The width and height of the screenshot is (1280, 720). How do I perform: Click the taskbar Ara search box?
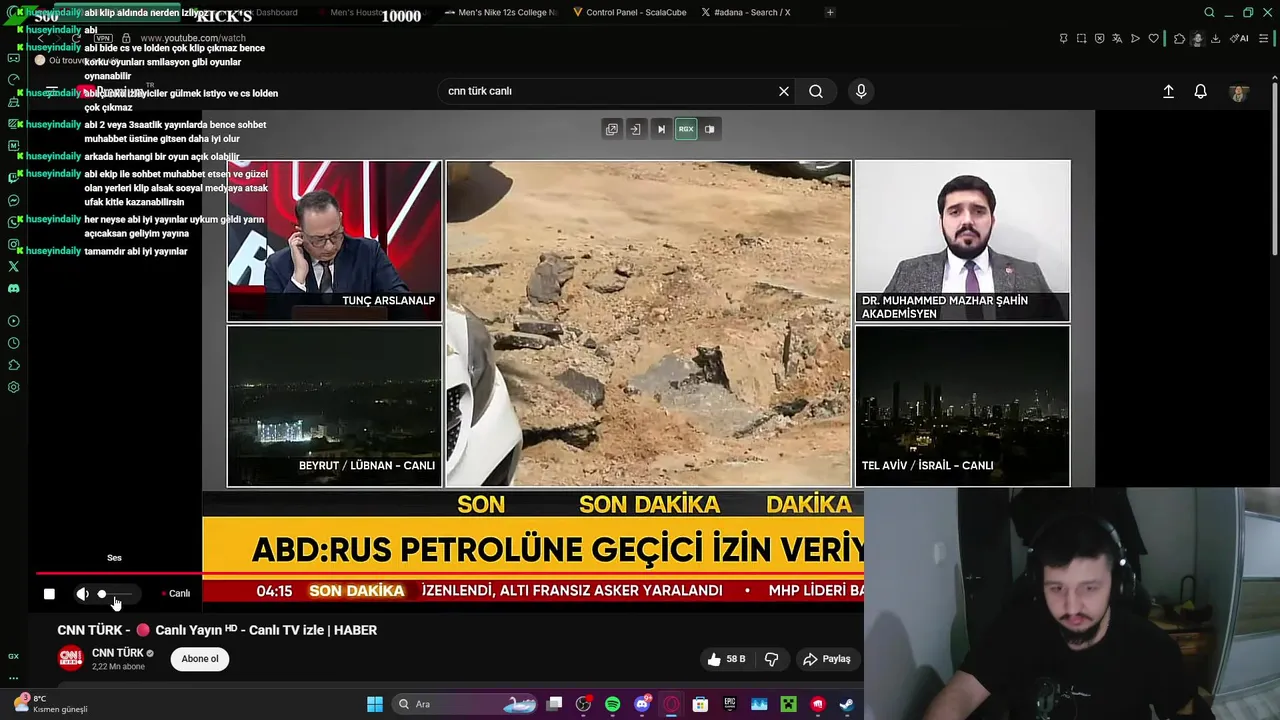pyautogui.click(x=466, y=704)
